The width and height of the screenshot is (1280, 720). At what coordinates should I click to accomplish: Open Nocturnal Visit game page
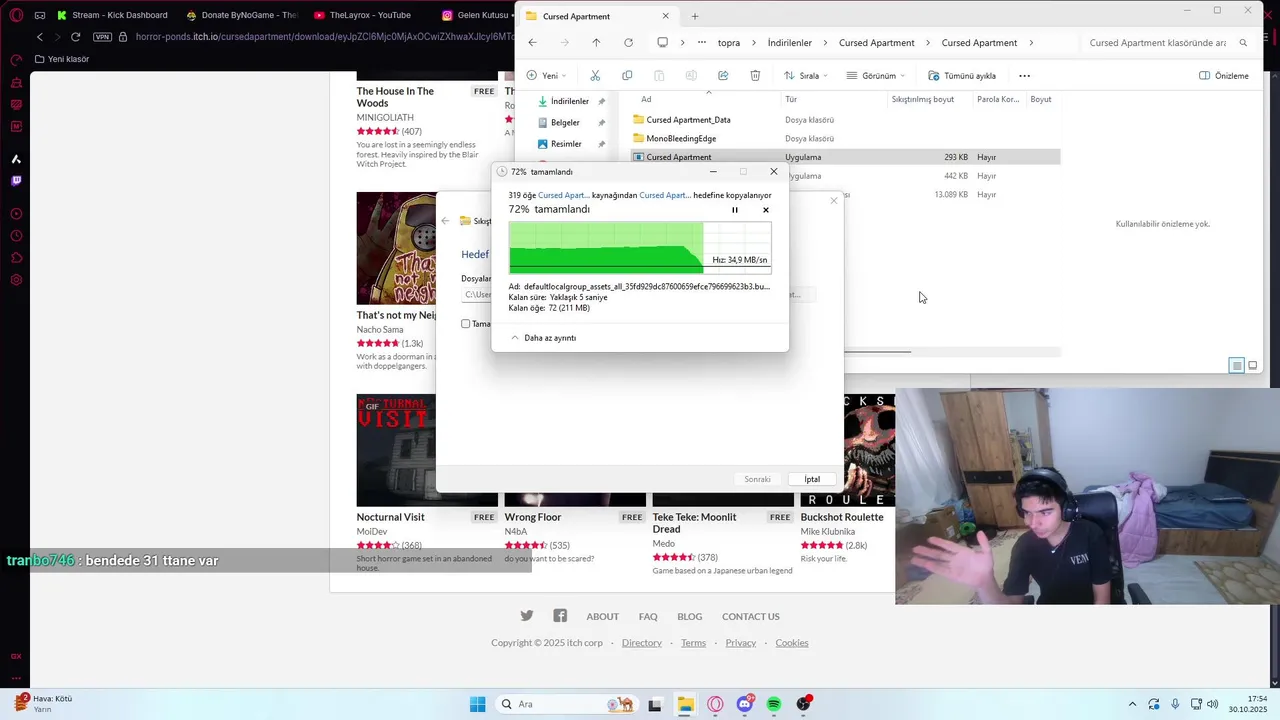390,517
